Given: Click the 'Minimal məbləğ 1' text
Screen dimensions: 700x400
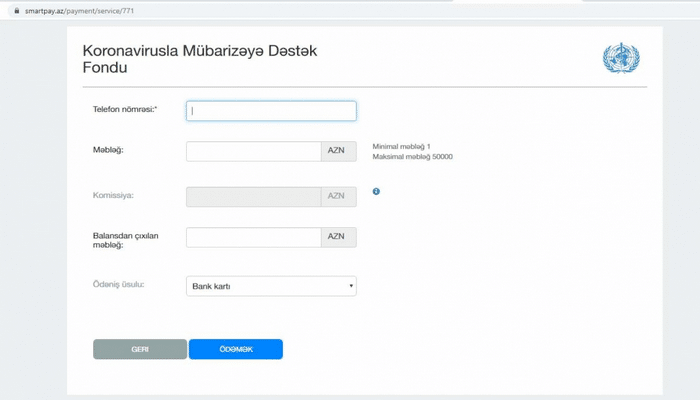Looking at the screenshot, I should (401, 146).
